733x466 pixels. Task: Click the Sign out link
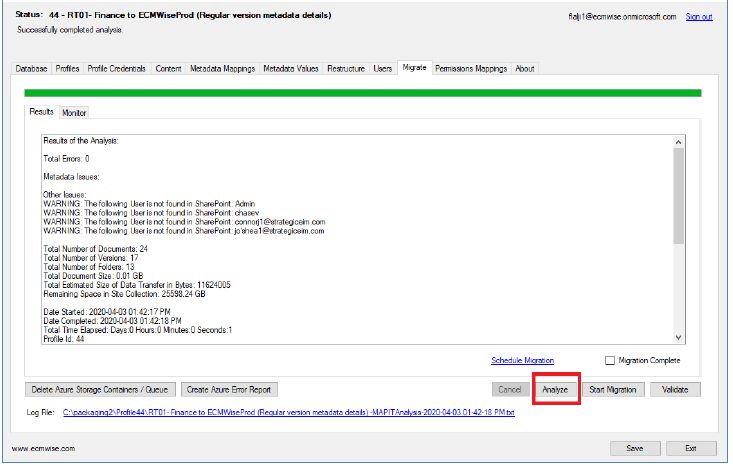699,17
